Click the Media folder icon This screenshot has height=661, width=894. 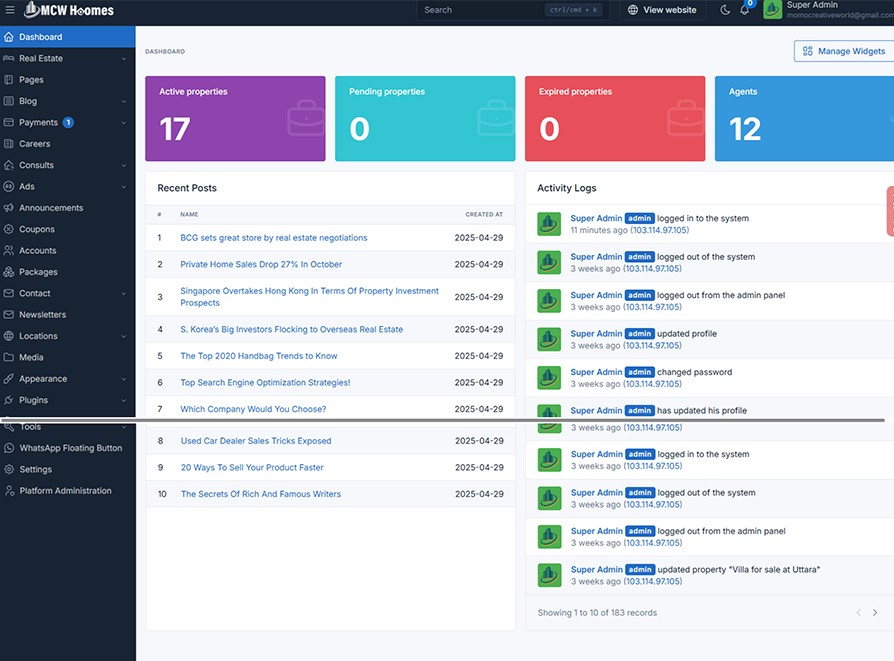tap(9, 357)
